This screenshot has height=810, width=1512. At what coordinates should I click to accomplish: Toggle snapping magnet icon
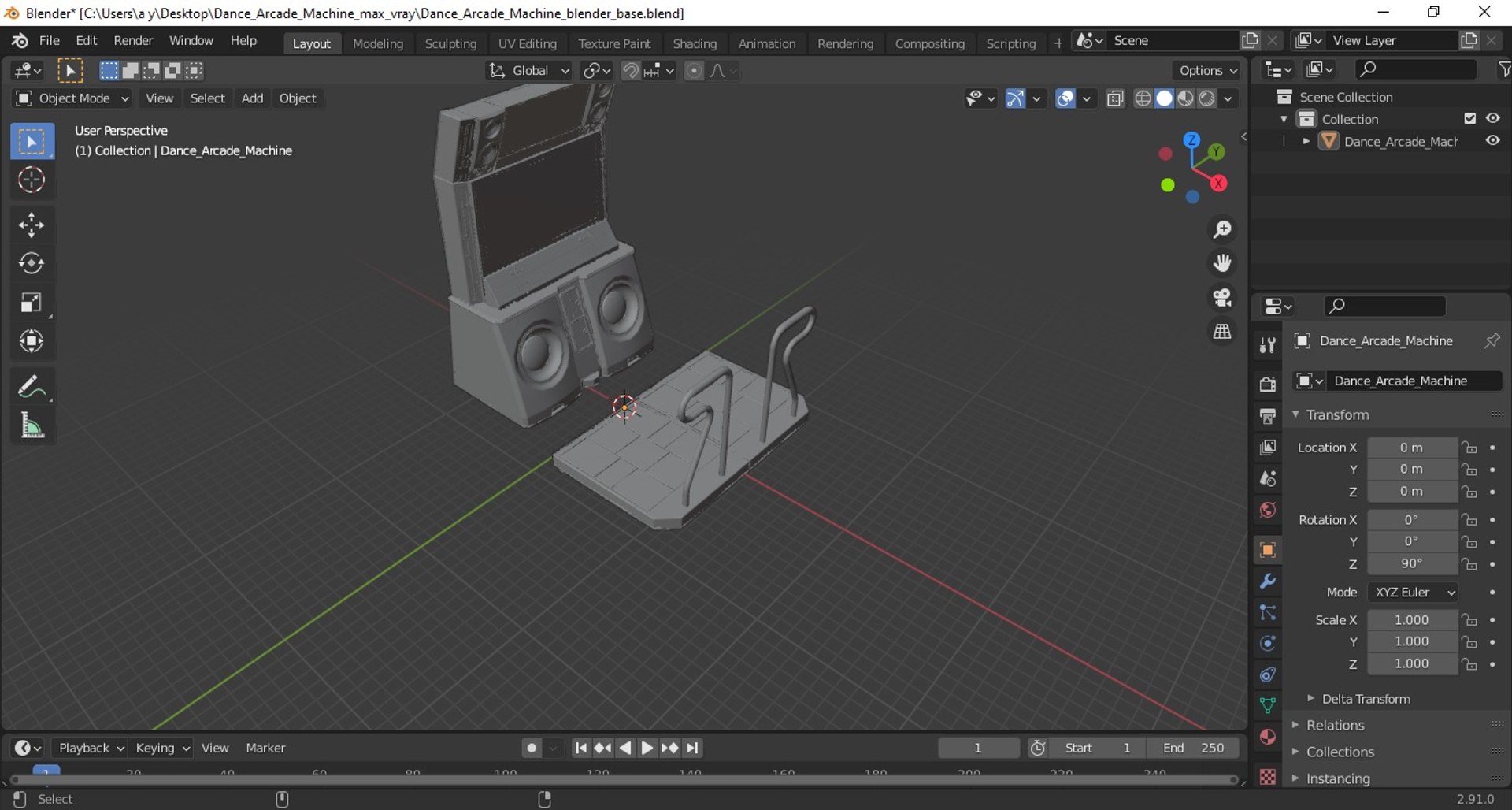click(x=630, y=71)
